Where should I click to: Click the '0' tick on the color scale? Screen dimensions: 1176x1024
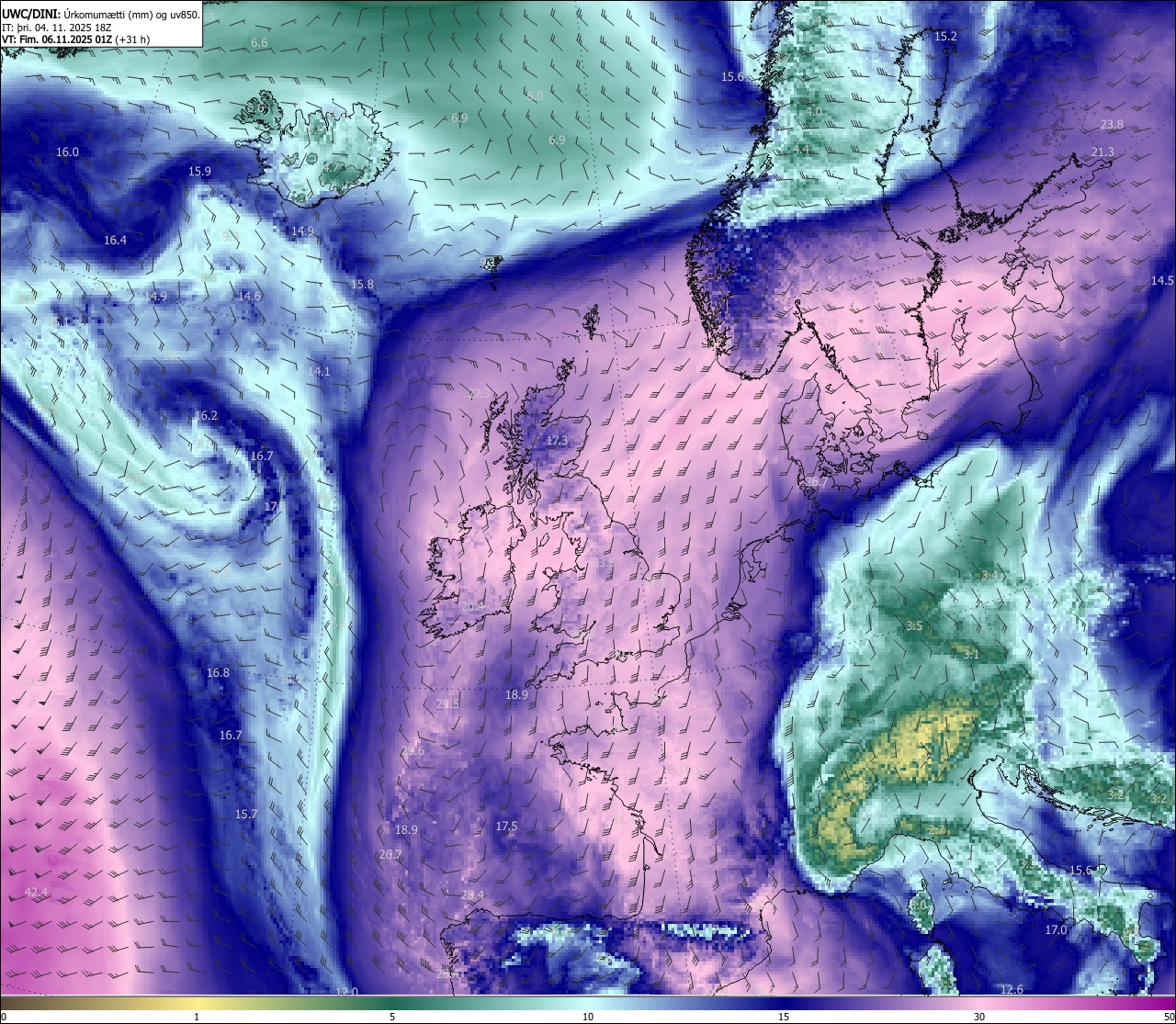pos(3,1017)
